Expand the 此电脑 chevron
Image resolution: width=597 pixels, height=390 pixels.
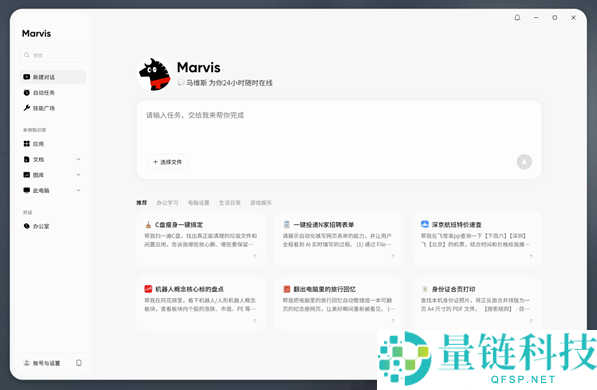pos(78,190)
